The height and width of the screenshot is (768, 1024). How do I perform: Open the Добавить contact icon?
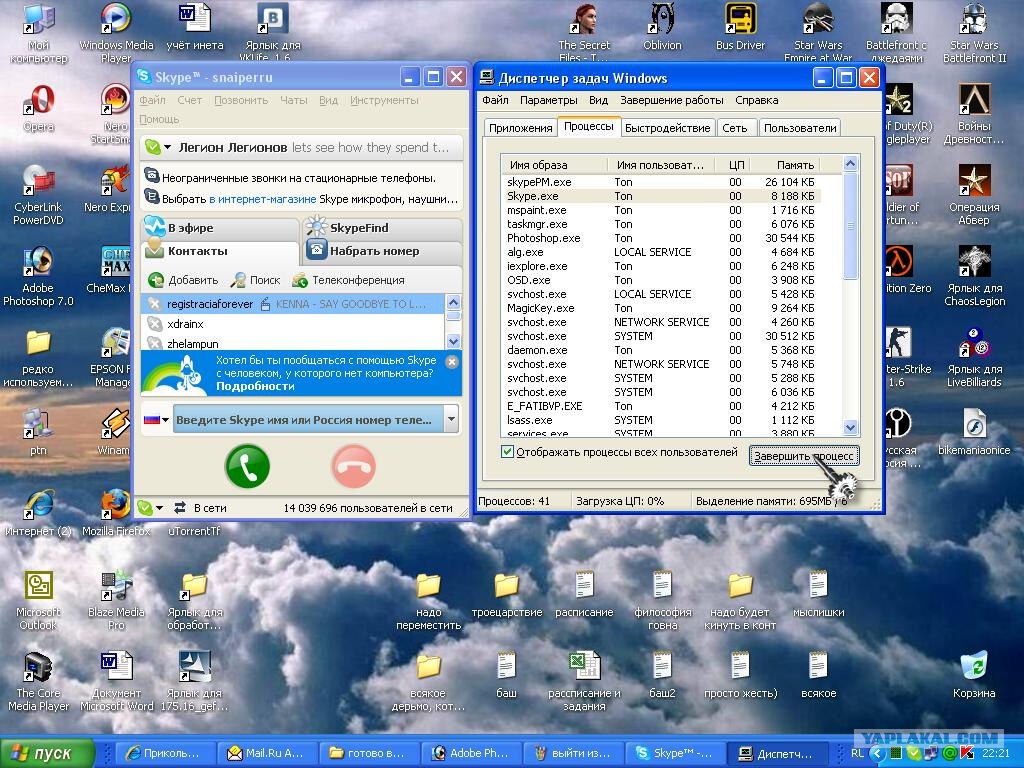[x=156, y=280]
